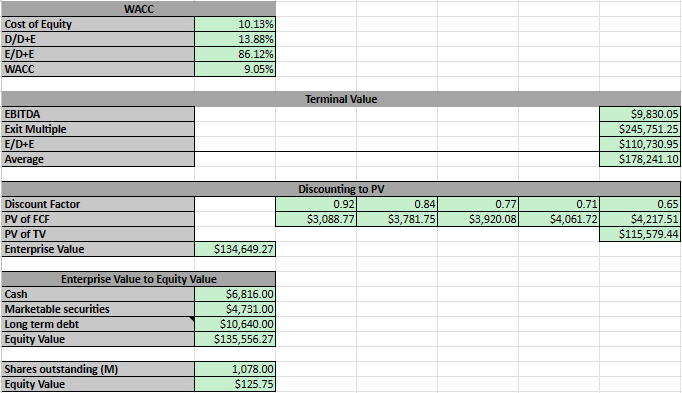Click the Cost of Equity label cell
The height and width of the screenshot is (393, 682).
[98, 24]
